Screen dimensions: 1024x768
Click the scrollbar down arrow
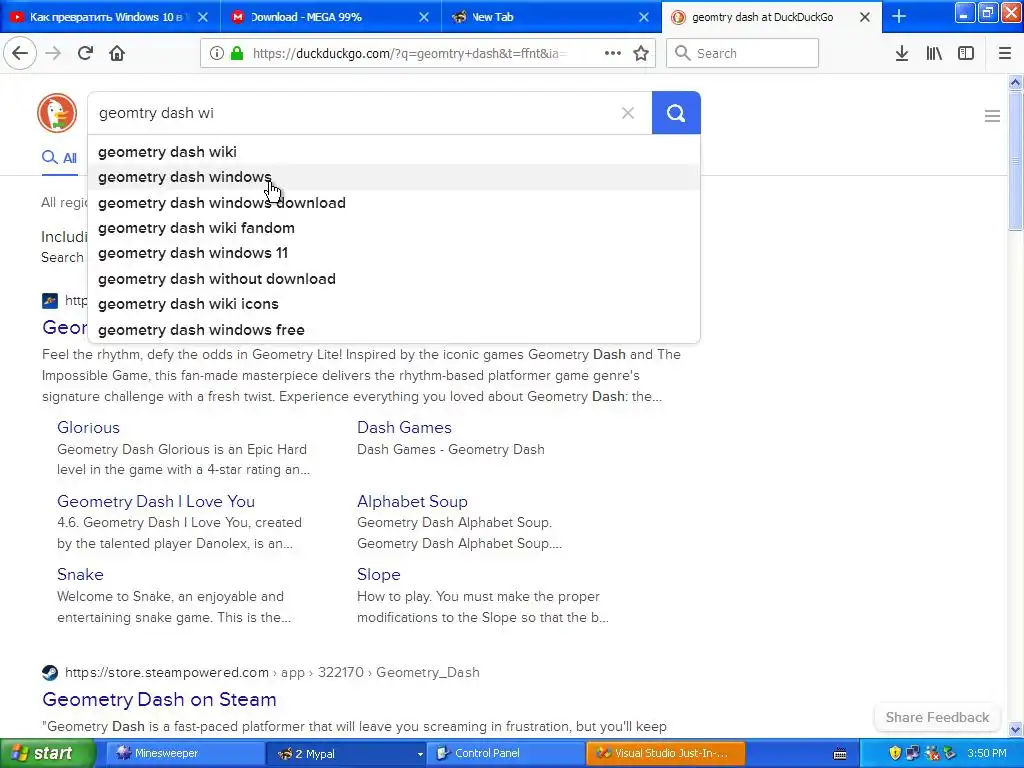(1015, 729)
